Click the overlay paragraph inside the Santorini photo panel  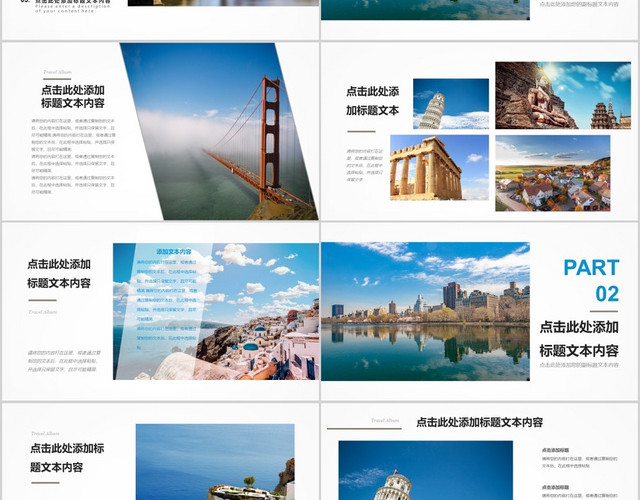tap(167, 304)
